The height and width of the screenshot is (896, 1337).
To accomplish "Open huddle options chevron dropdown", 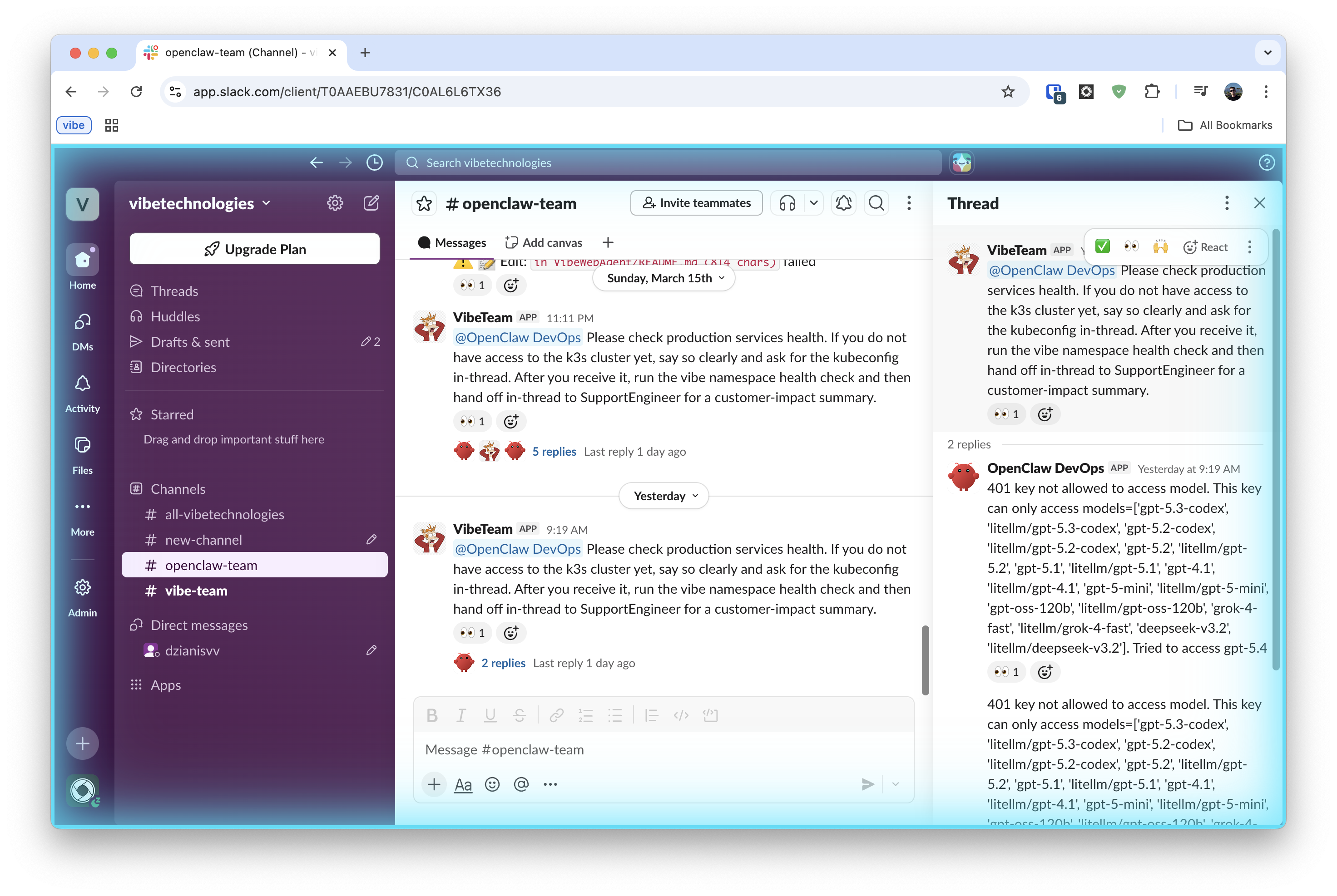I will click(x=813, y=203).
